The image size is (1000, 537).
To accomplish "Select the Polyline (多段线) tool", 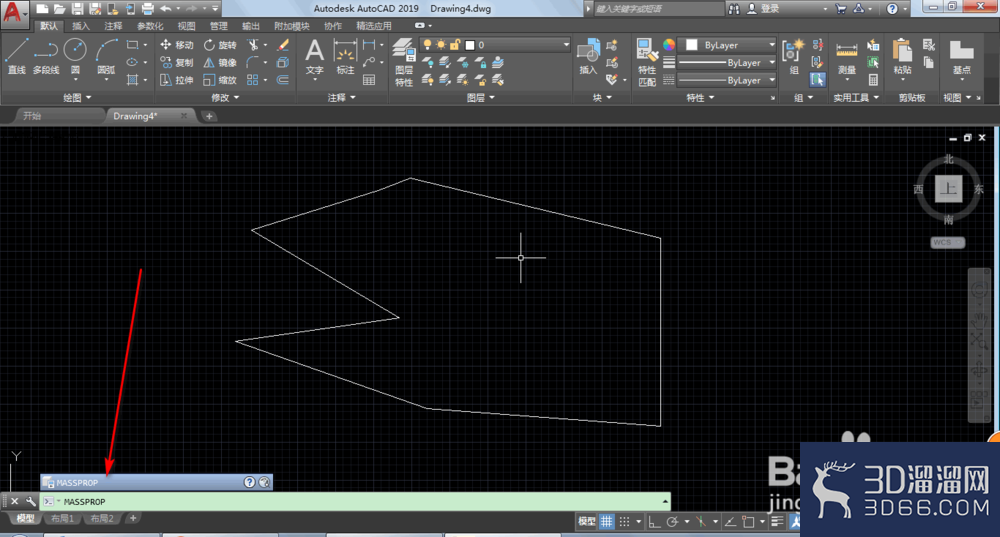I will click(x=45, y=56).
